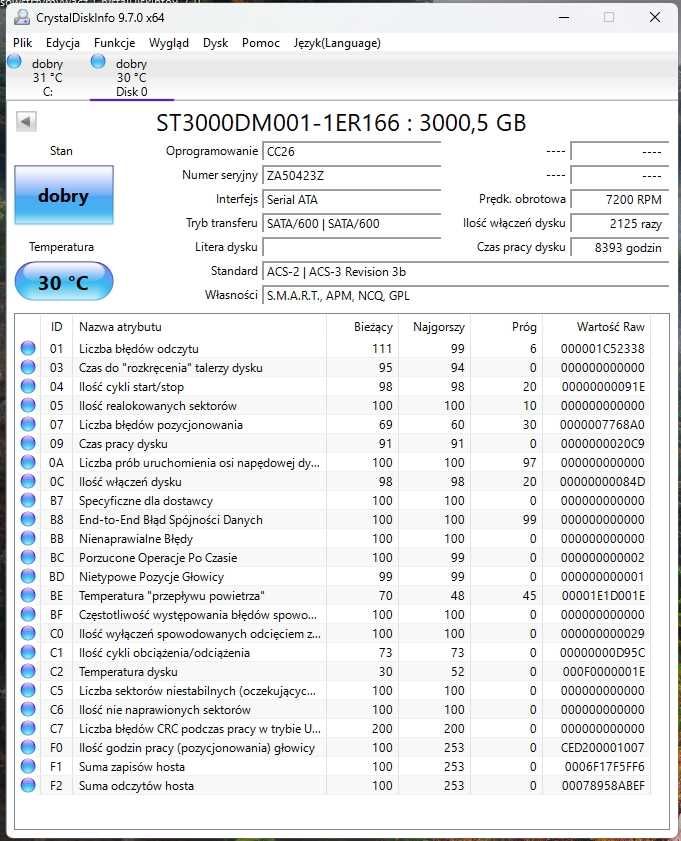The width and height of the screenshot is (681, 841).
Task: Click the status orb for attribute F2
Action: 28,786
